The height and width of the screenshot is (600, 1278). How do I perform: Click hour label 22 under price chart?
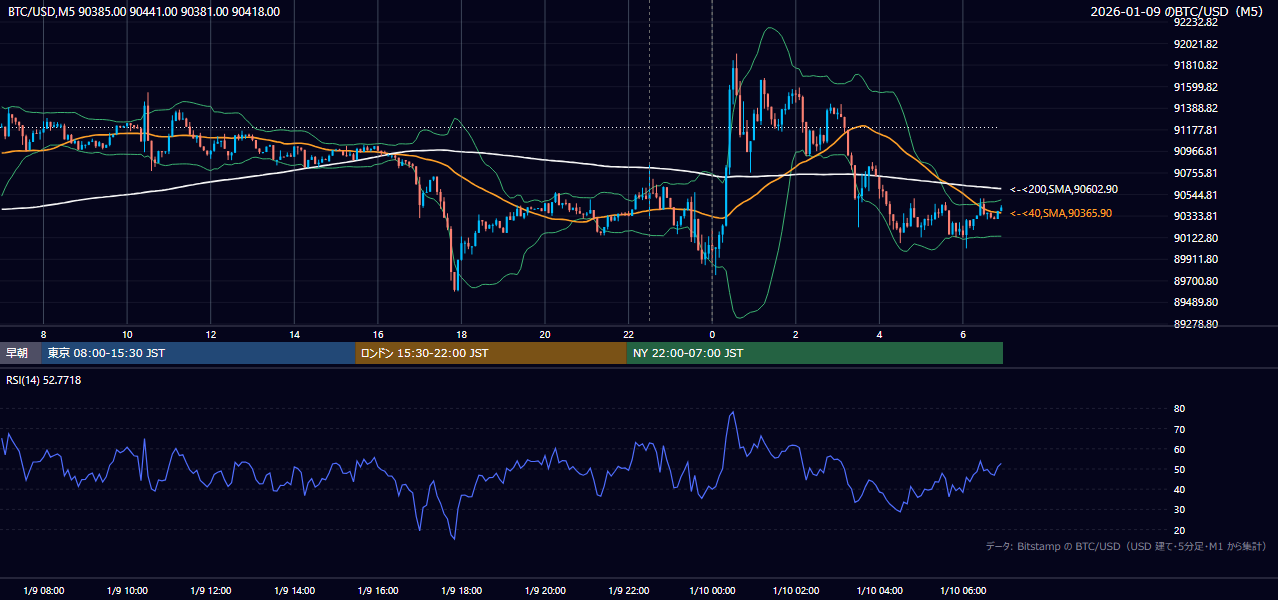(x=628, y=334)
